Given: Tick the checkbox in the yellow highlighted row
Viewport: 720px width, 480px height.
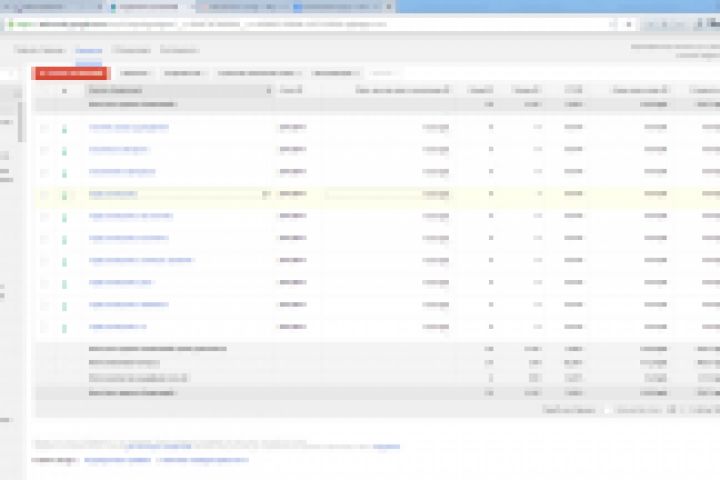Looking at the screenshot, I should [44, 195].
